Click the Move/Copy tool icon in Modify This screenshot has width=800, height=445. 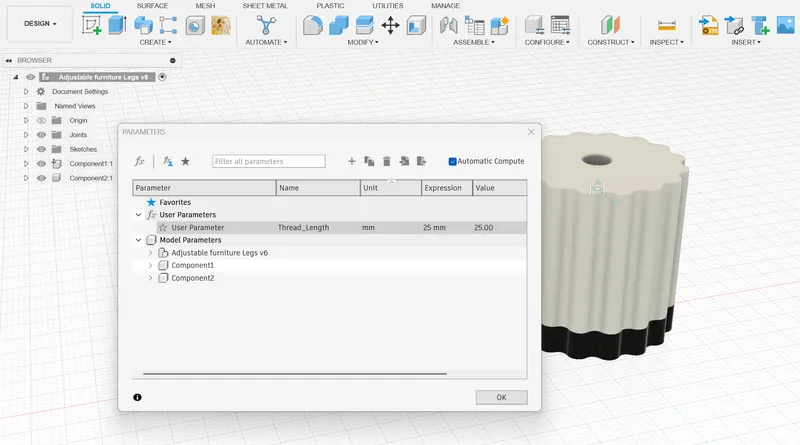390,24
